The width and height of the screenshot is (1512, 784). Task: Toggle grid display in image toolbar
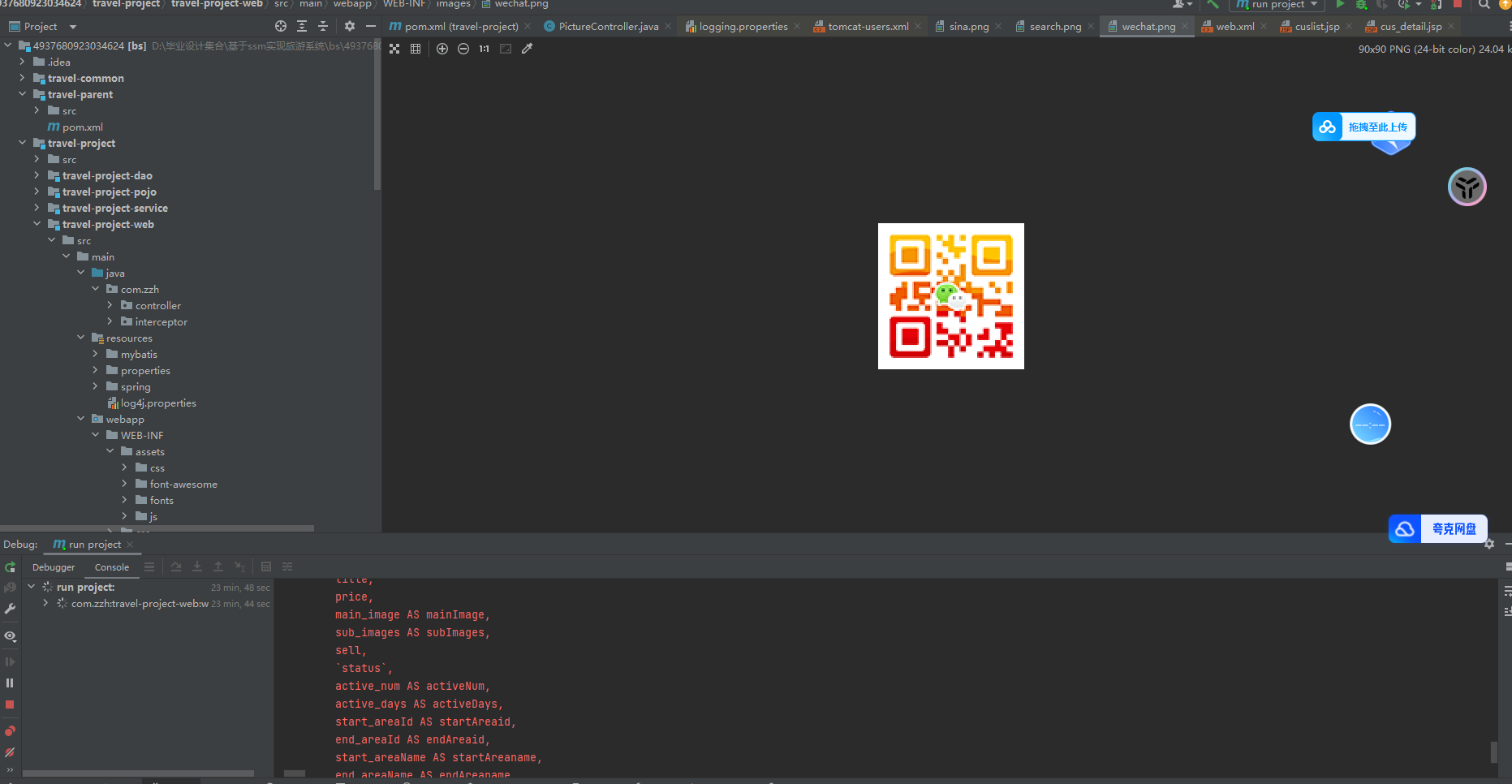click(416, 49)
